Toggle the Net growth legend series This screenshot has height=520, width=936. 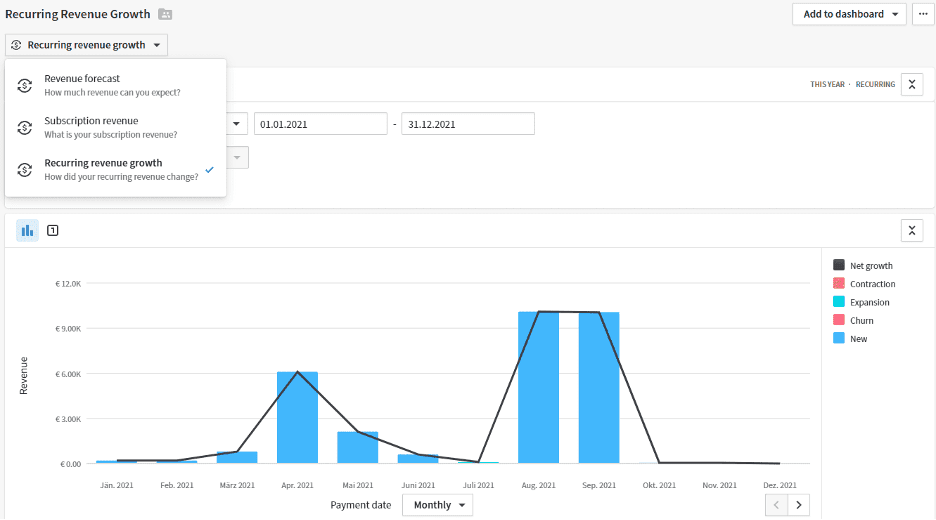[x=863, y=266]
